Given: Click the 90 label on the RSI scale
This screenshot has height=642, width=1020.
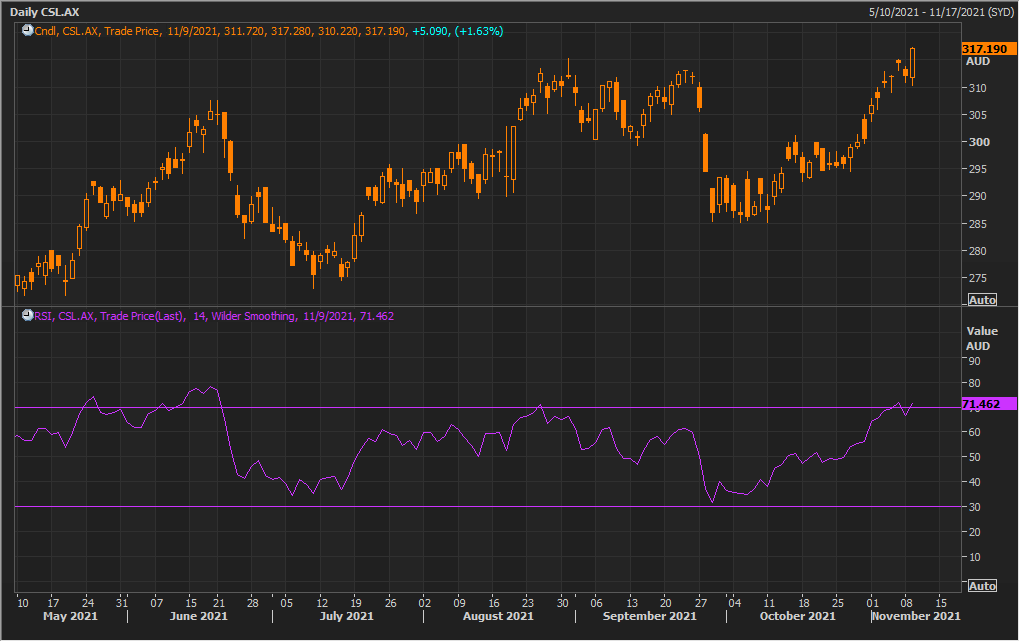Looking at the screenshot, I should click(x=974, y=361).
